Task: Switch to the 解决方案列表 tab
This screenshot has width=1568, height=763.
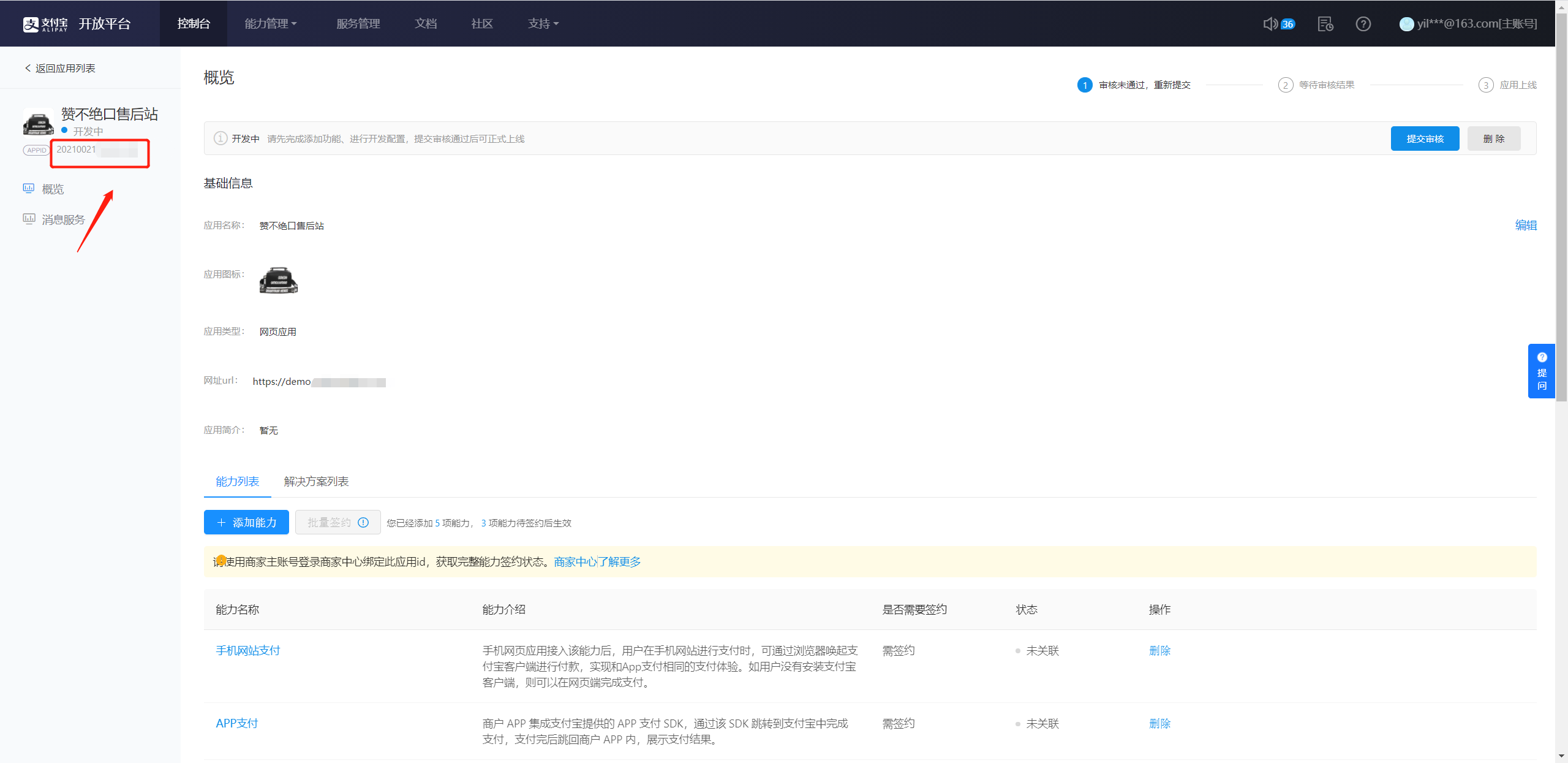Action: (316, 482)
